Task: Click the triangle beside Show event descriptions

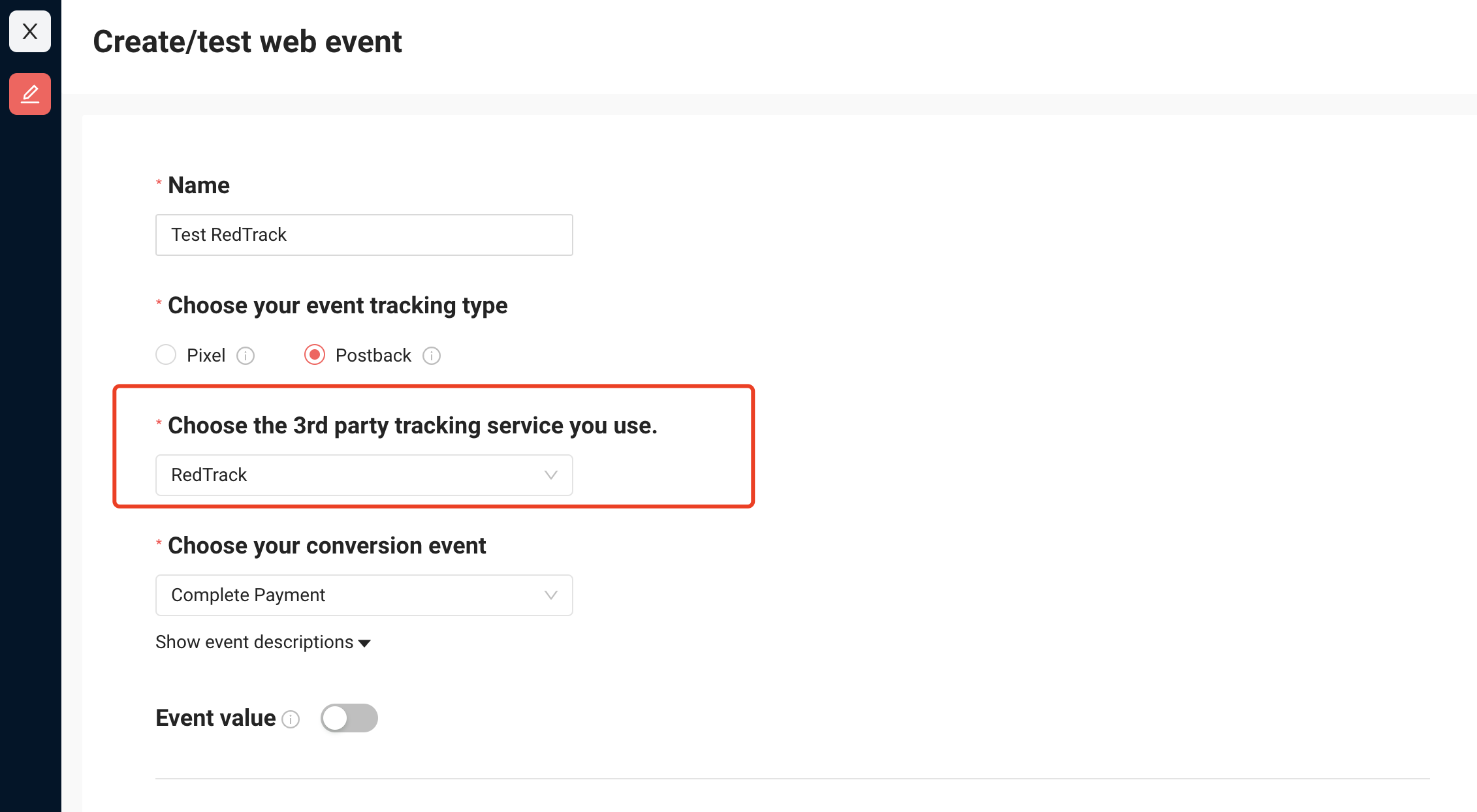Action: (x=364, y=644)
